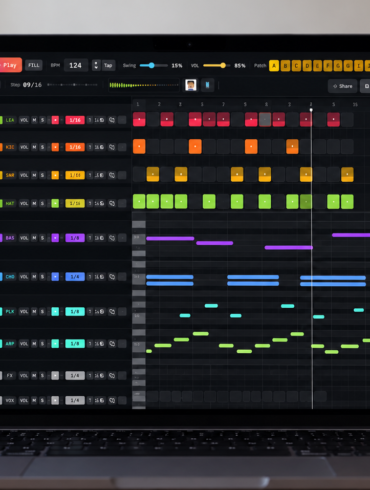Toggle the first step of the KIC row

click(139, 147)
